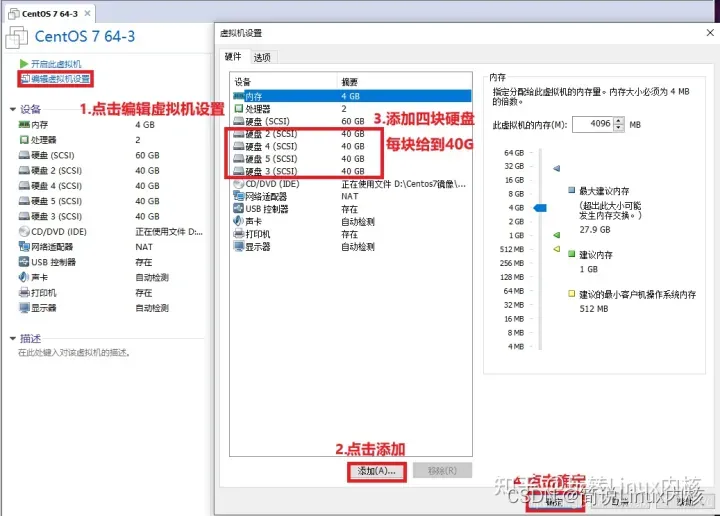Click the CD/DVD (IDE) icon in the dialog list
Image resolution: width=720 pixels, height=516 pixels.
click(238, 184)
